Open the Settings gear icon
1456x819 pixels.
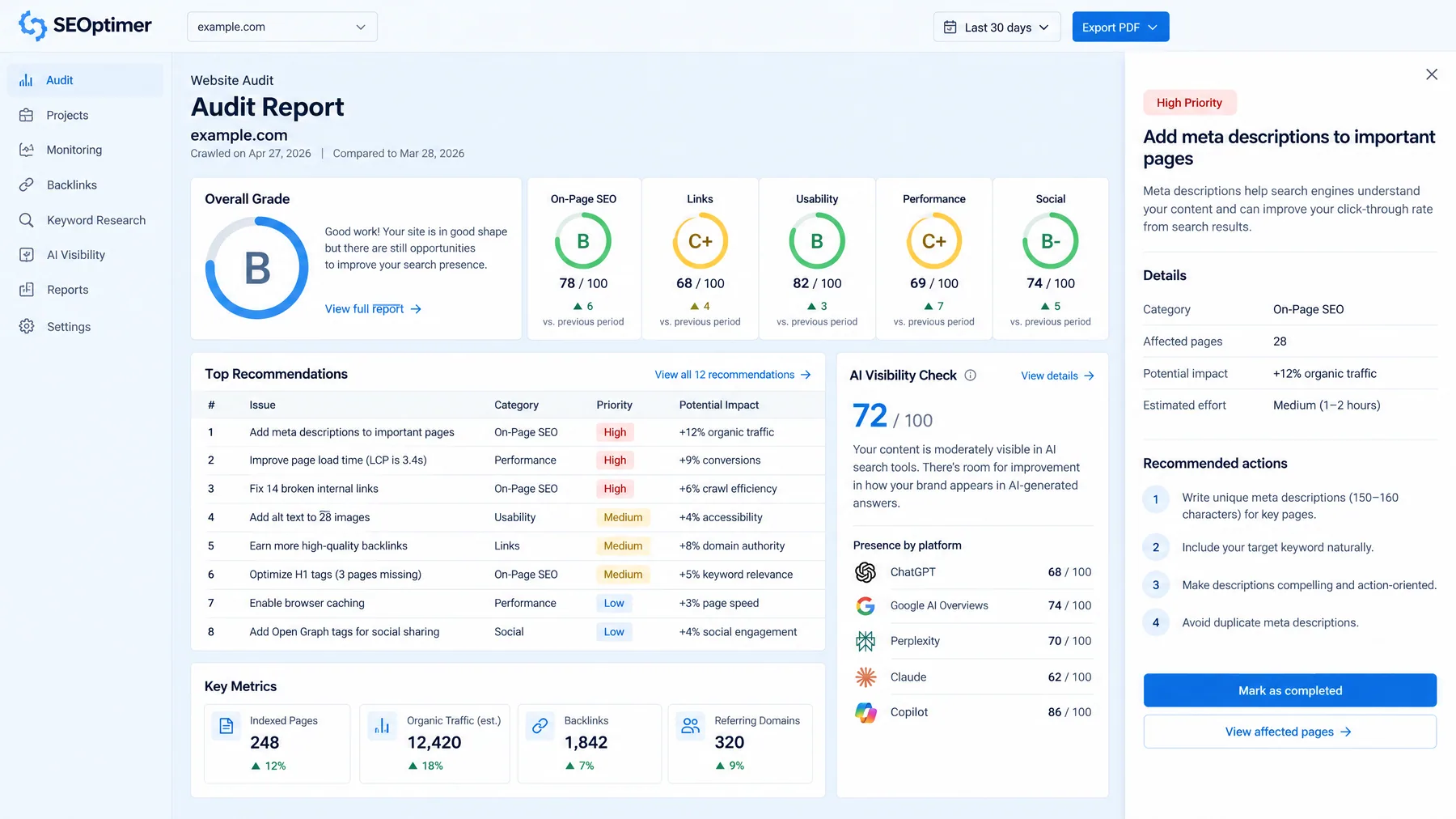coord(26,326)
